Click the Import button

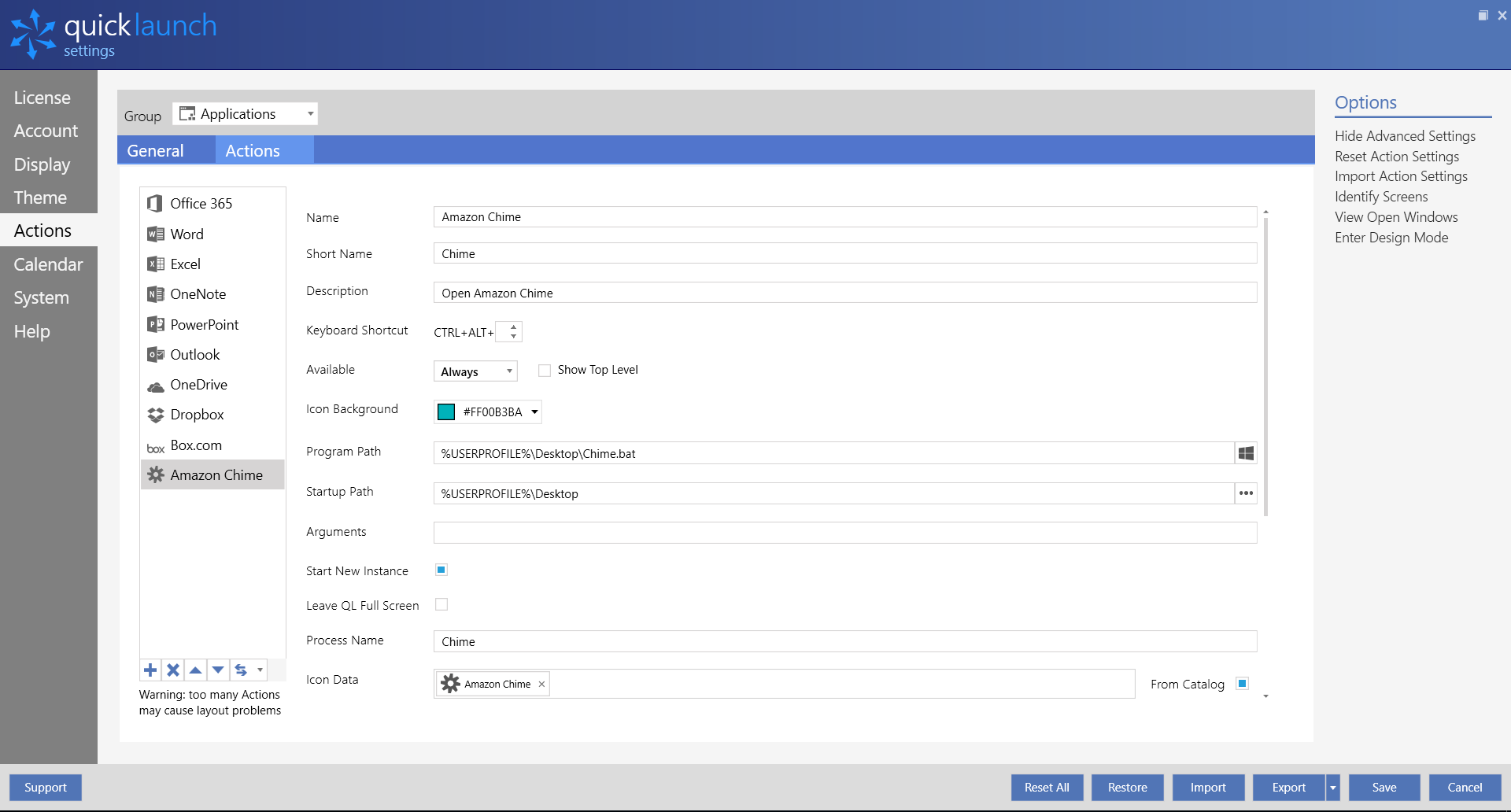1208,788
